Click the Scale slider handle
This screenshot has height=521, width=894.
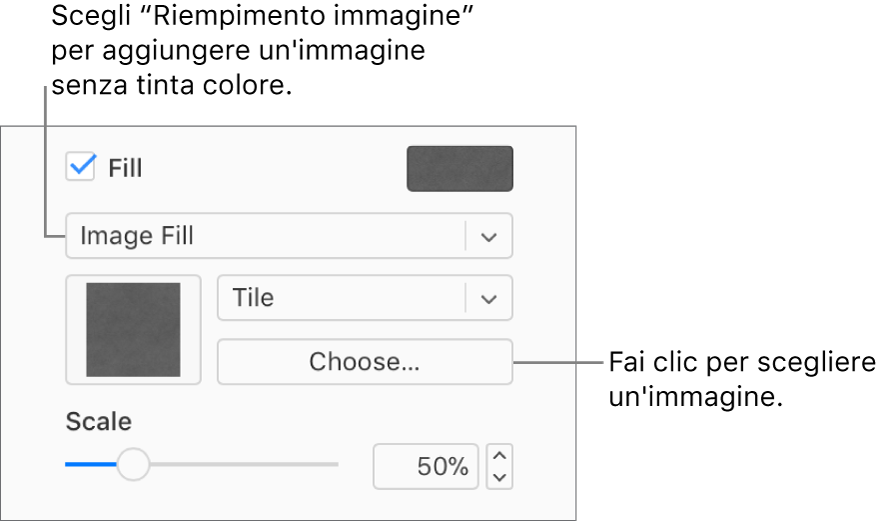tap(133, 464)
